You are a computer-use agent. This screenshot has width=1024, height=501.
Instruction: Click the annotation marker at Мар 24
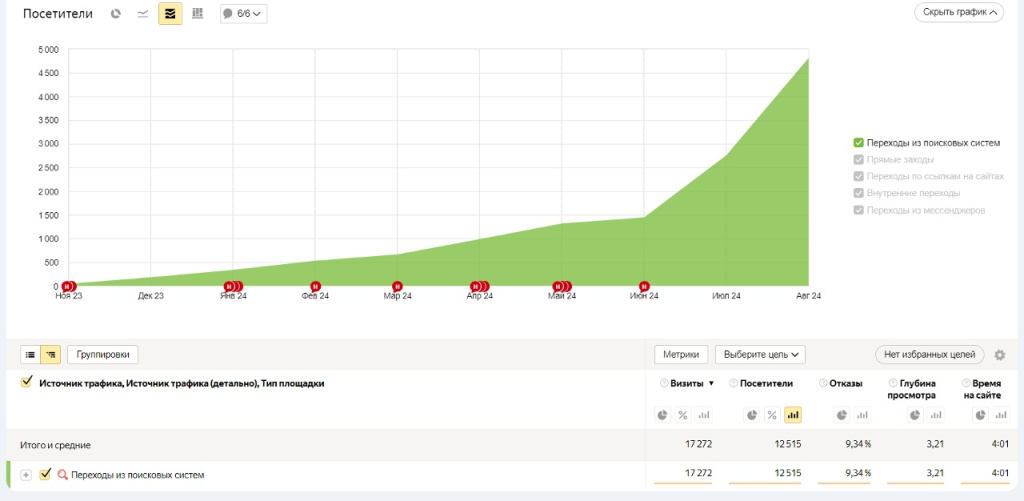(x=397, y=286)
